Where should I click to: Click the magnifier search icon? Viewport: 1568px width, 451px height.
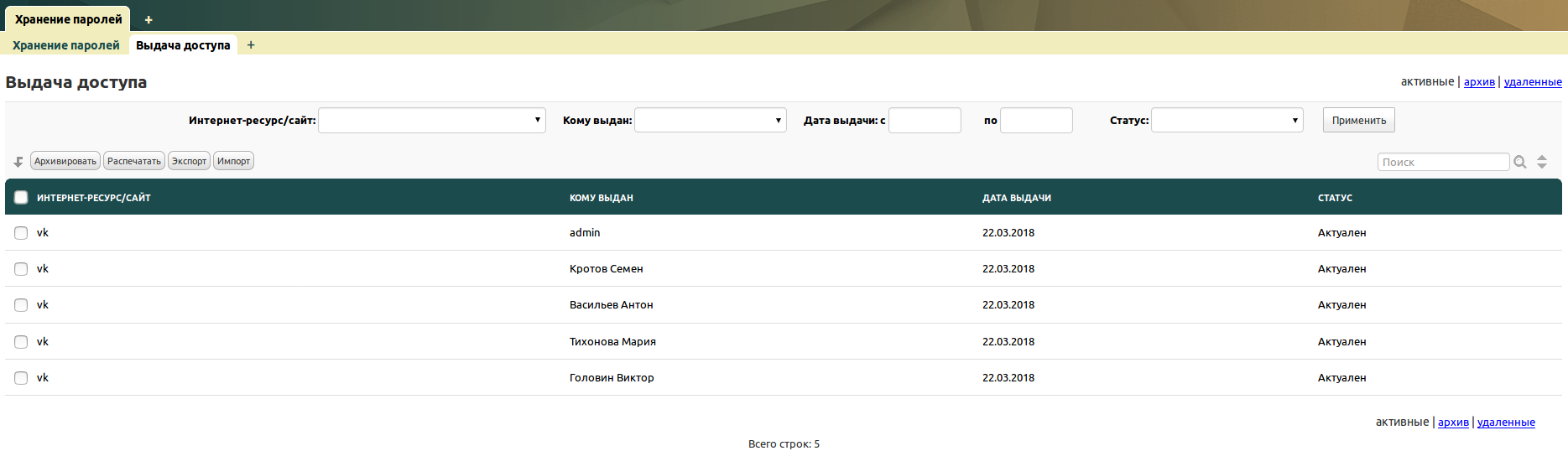(1519, 162)
